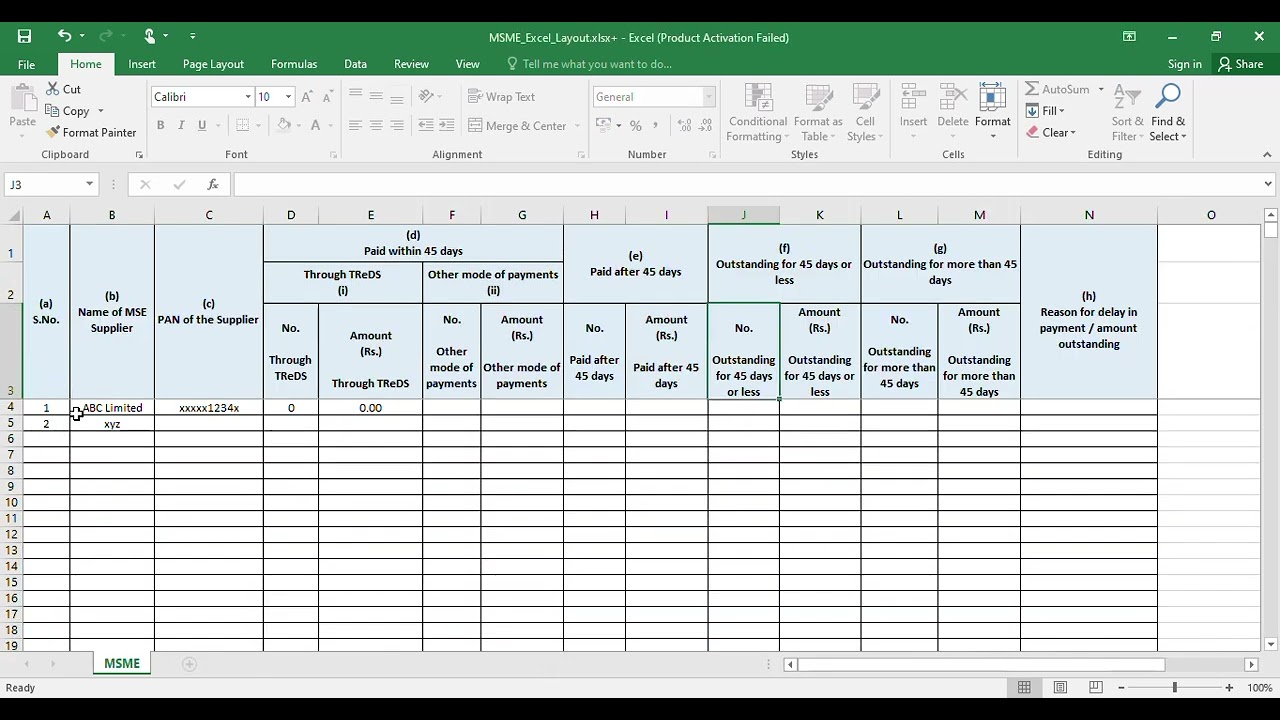Open the number format dropdown (General)
Viewport: 1280px width, 720px height.
click(x=709, y=97)
